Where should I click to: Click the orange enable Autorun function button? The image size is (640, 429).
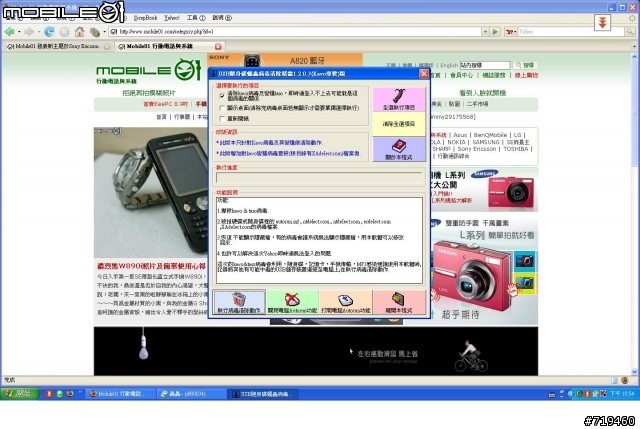pyautogui.click(x=346, y=302)
